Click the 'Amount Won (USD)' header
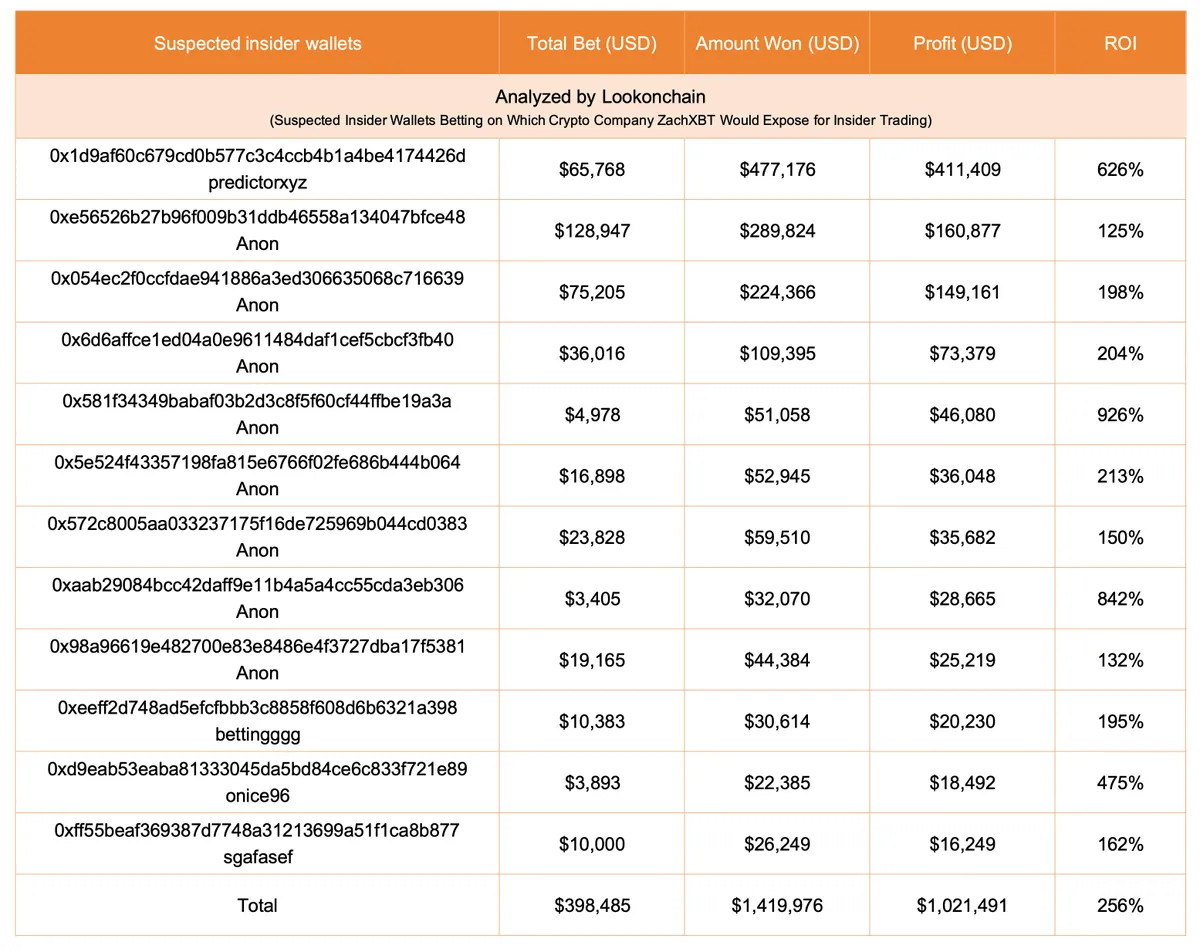 click(777, 43)
